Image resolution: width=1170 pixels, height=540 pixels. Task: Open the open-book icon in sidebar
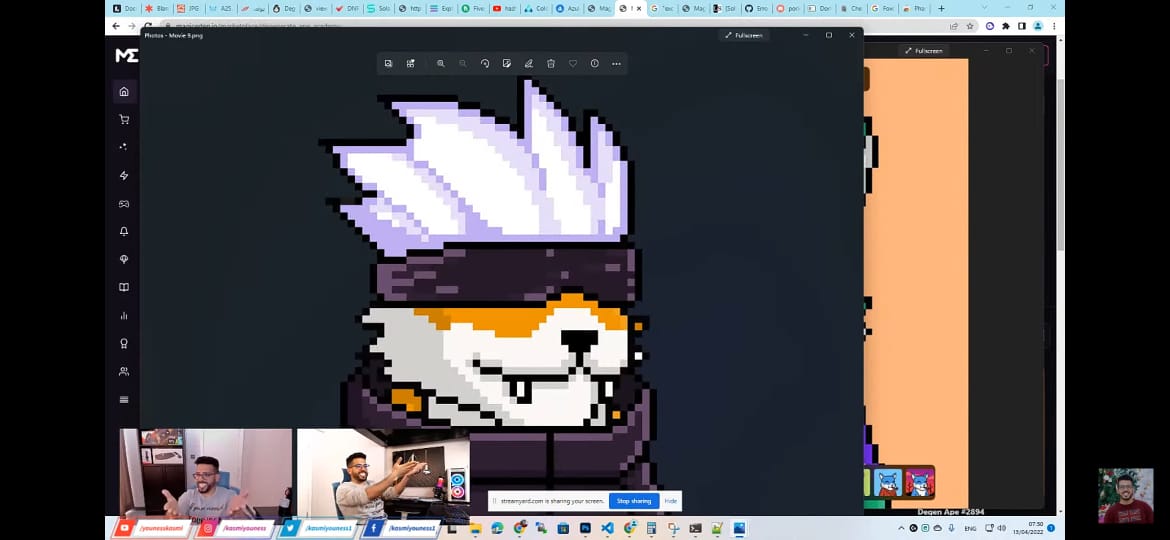(124, 287)
